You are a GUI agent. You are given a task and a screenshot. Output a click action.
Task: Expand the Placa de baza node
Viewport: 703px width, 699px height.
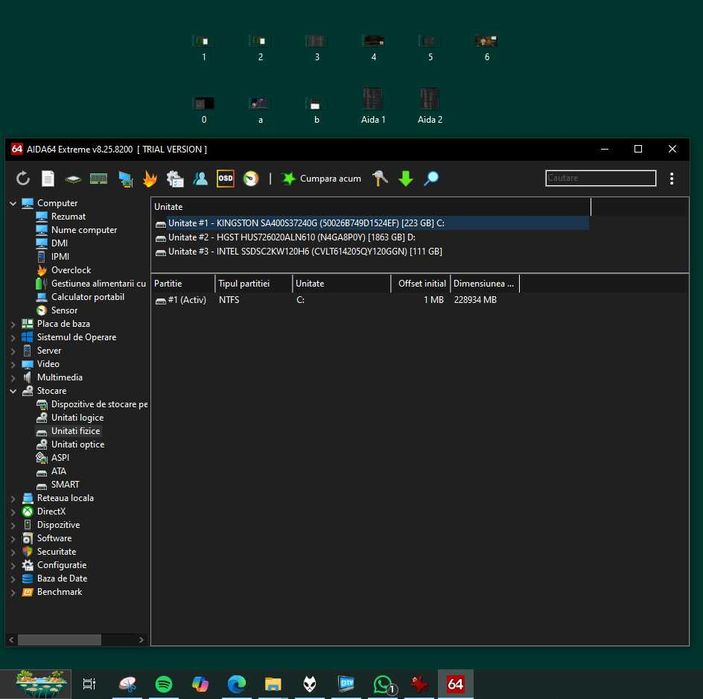[x=13, y=324]
